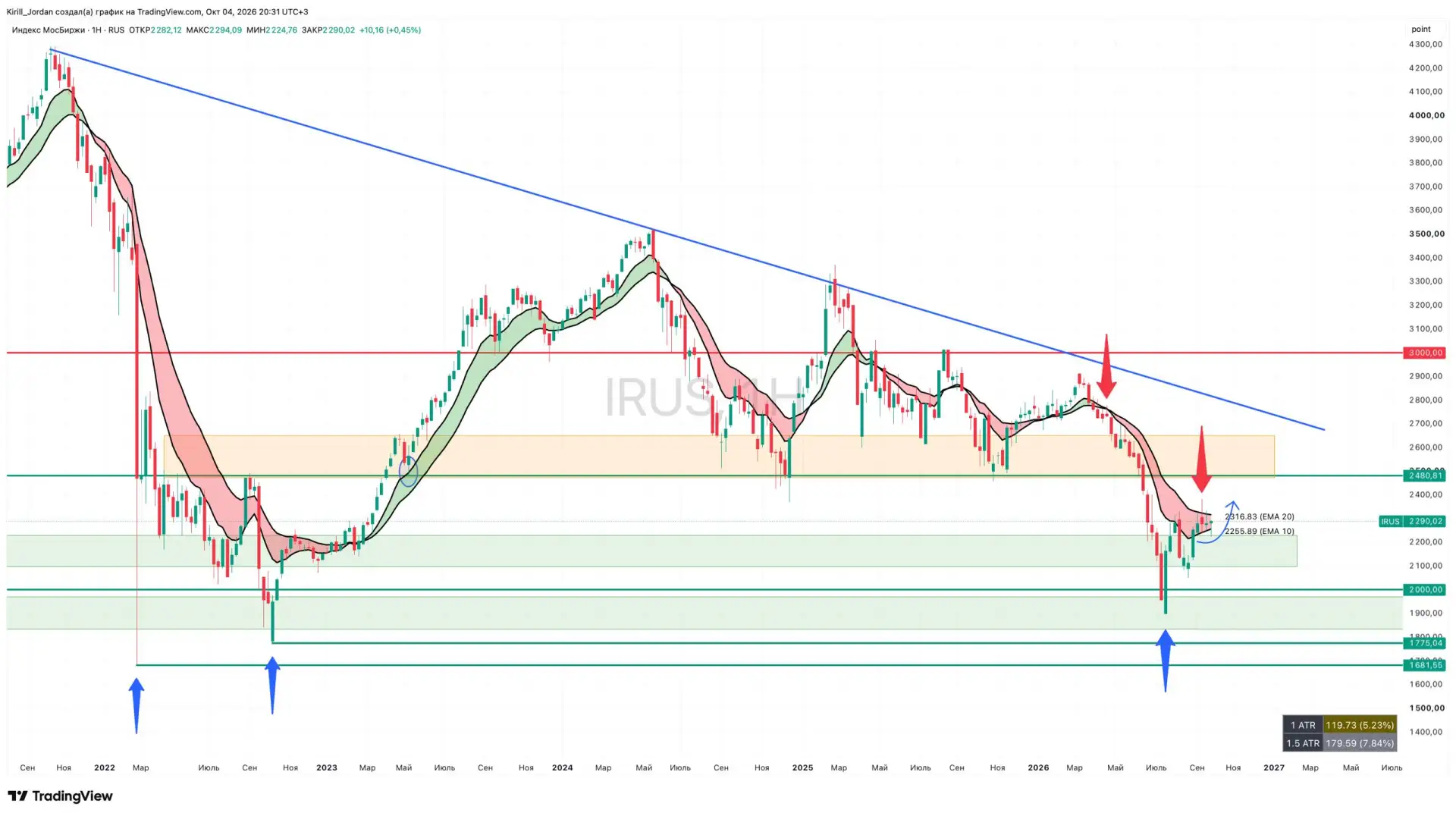Click the 1 ATR value cell in table
The image size is (1456, 816).
(x=1360, y=725)
